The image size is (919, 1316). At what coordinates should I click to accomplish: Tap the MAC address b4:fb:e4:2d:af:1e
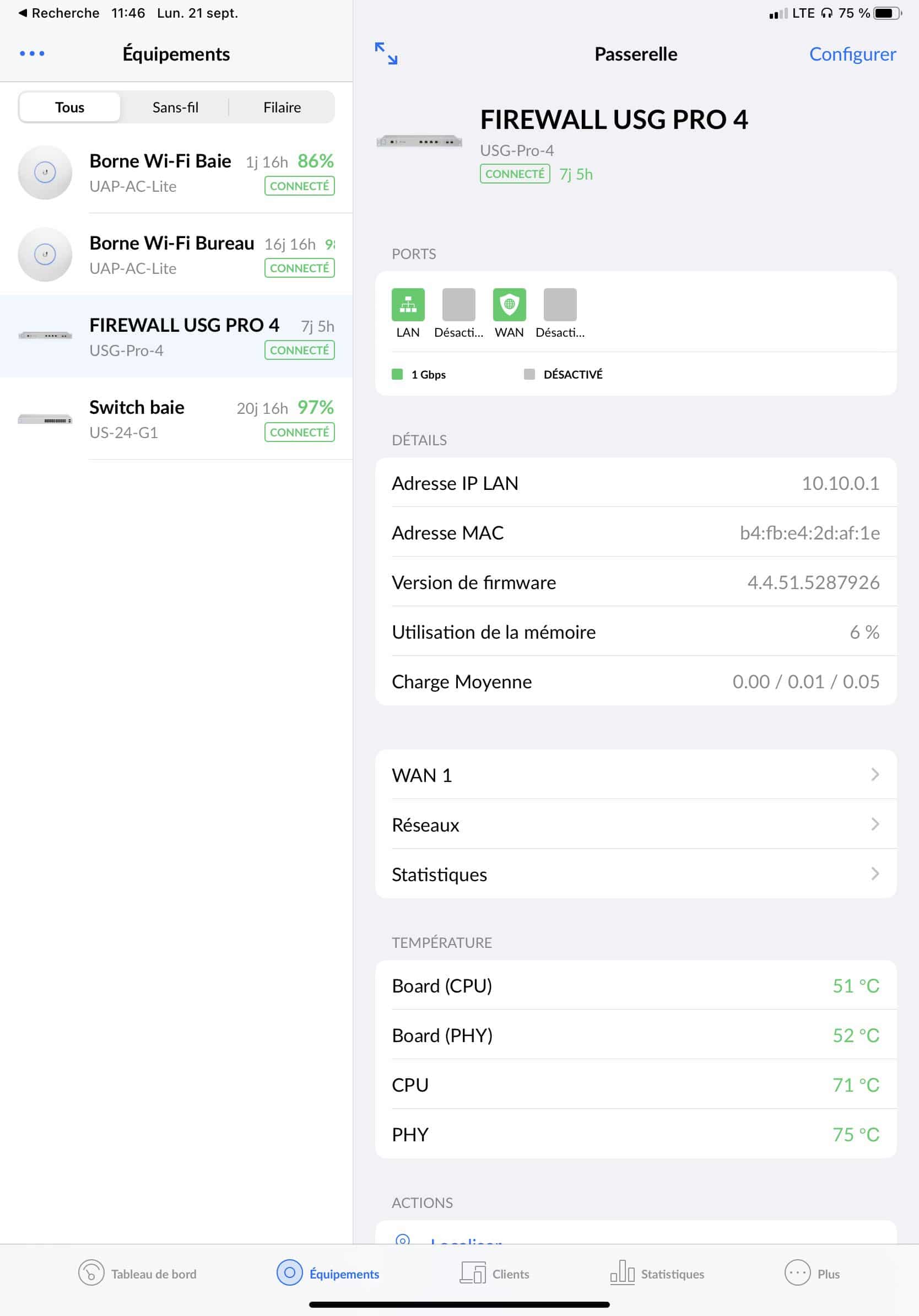tap(809, 533)
